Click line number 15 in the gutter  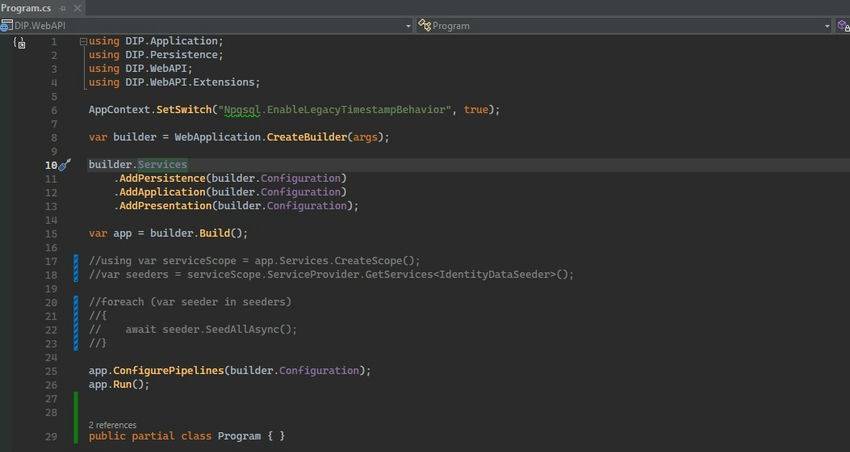[51, 234]
